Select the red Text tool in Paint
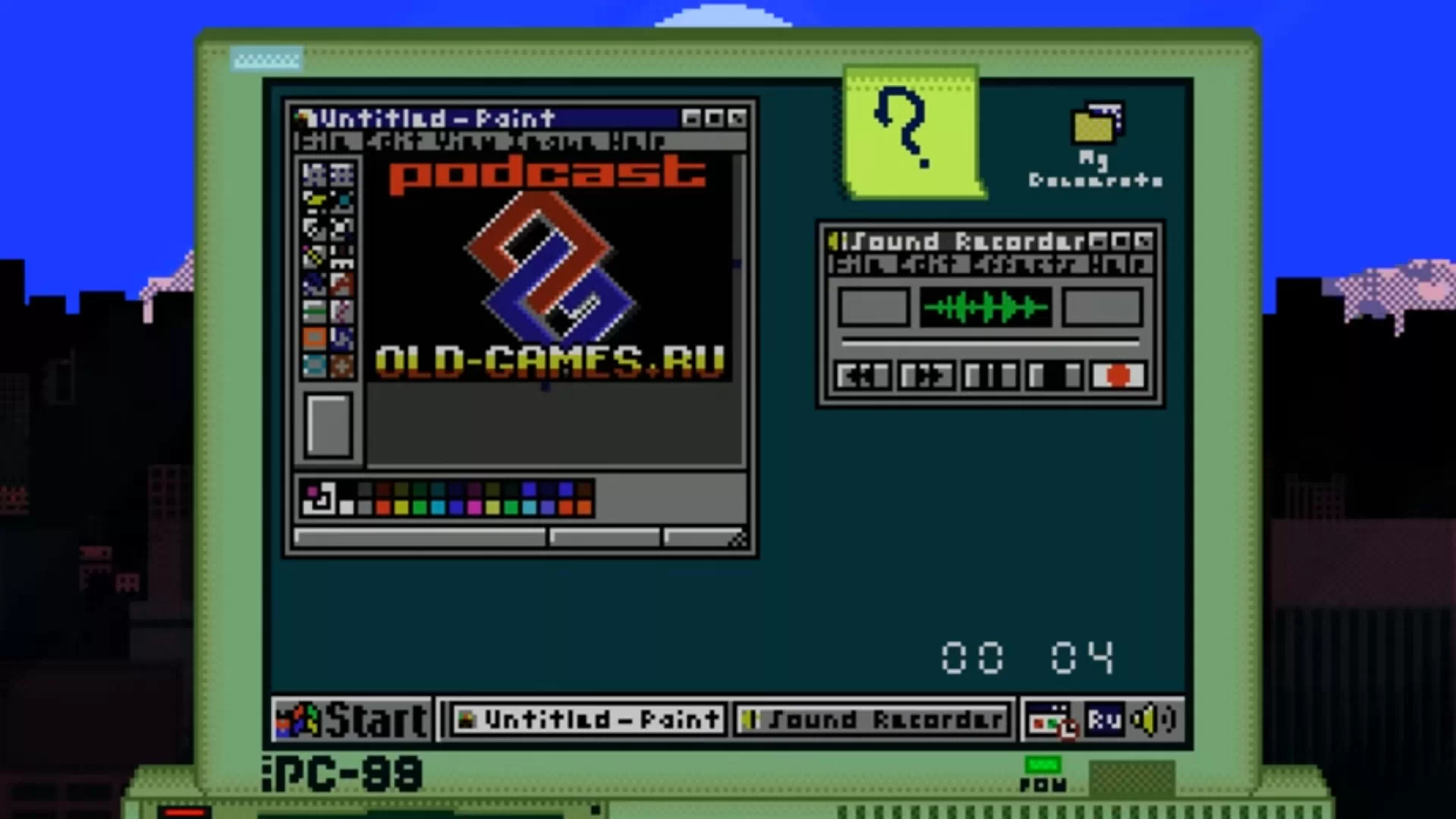Image resolution: width=1456 pixels, height=819 pixels. tap(342, 284)
